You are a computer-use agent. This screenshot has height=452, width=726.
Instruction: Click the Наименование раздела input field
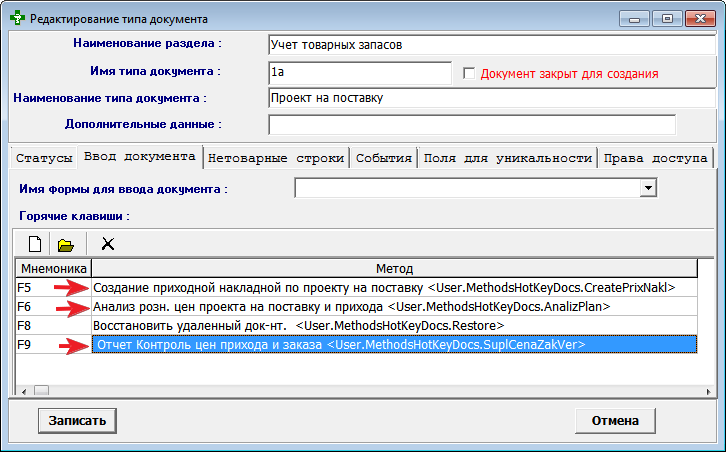click(x=492, y=45)
